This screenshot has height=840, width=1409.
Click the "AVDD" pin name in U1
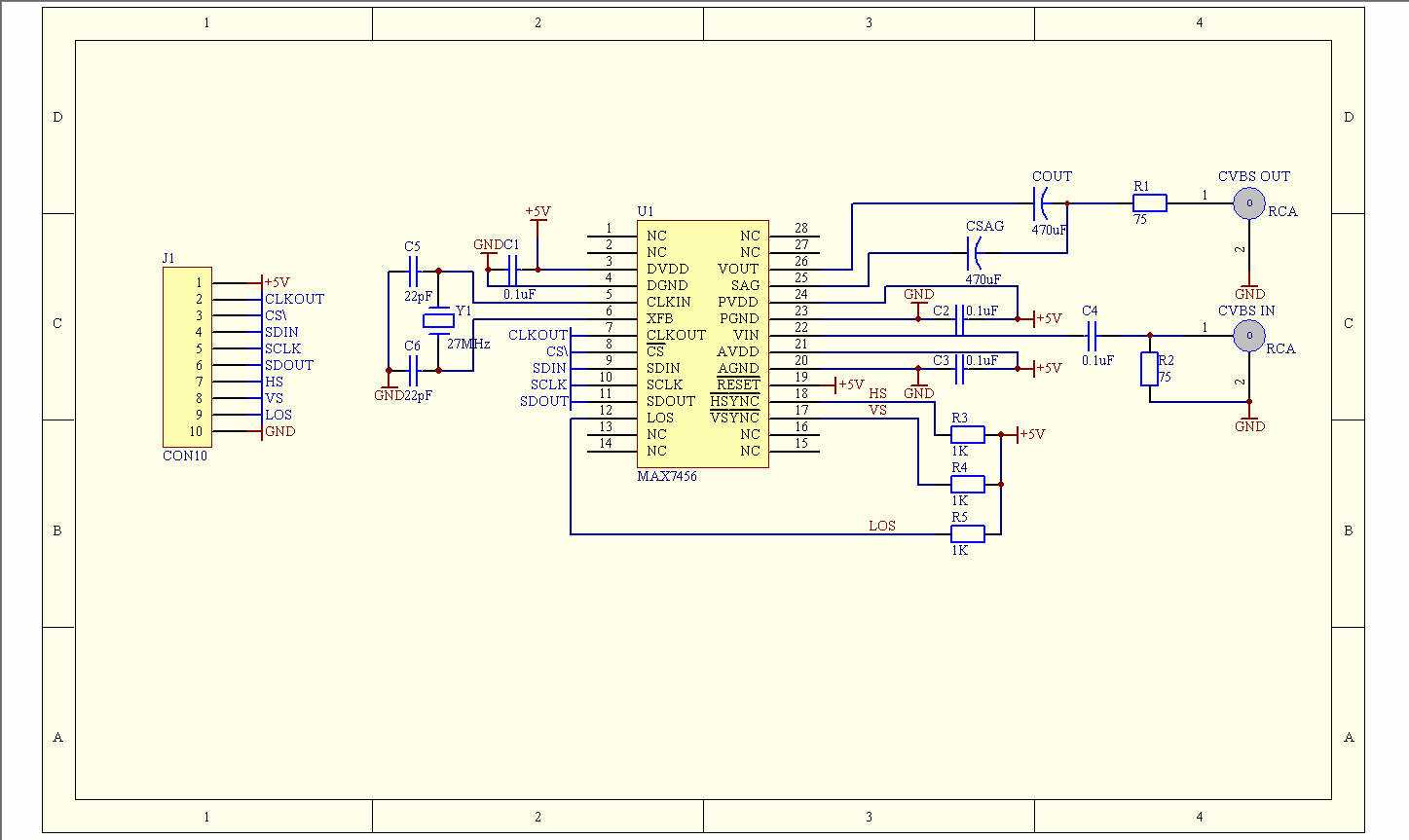tap(738, 351)
